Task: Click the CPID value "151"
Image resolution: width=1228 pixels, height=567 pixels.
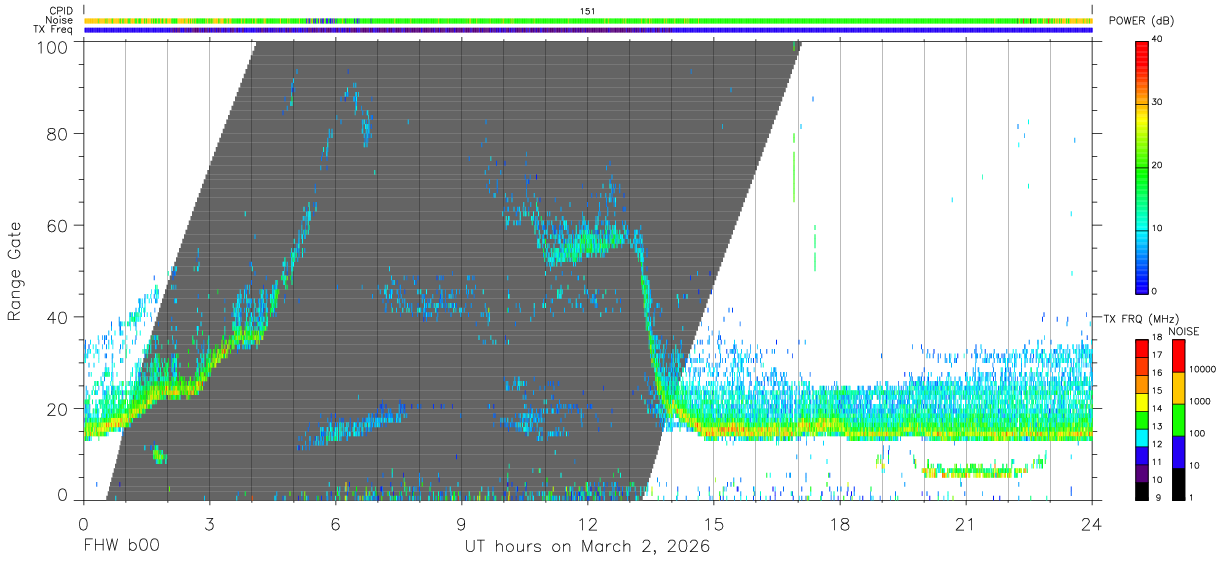Action: point(588,11)
